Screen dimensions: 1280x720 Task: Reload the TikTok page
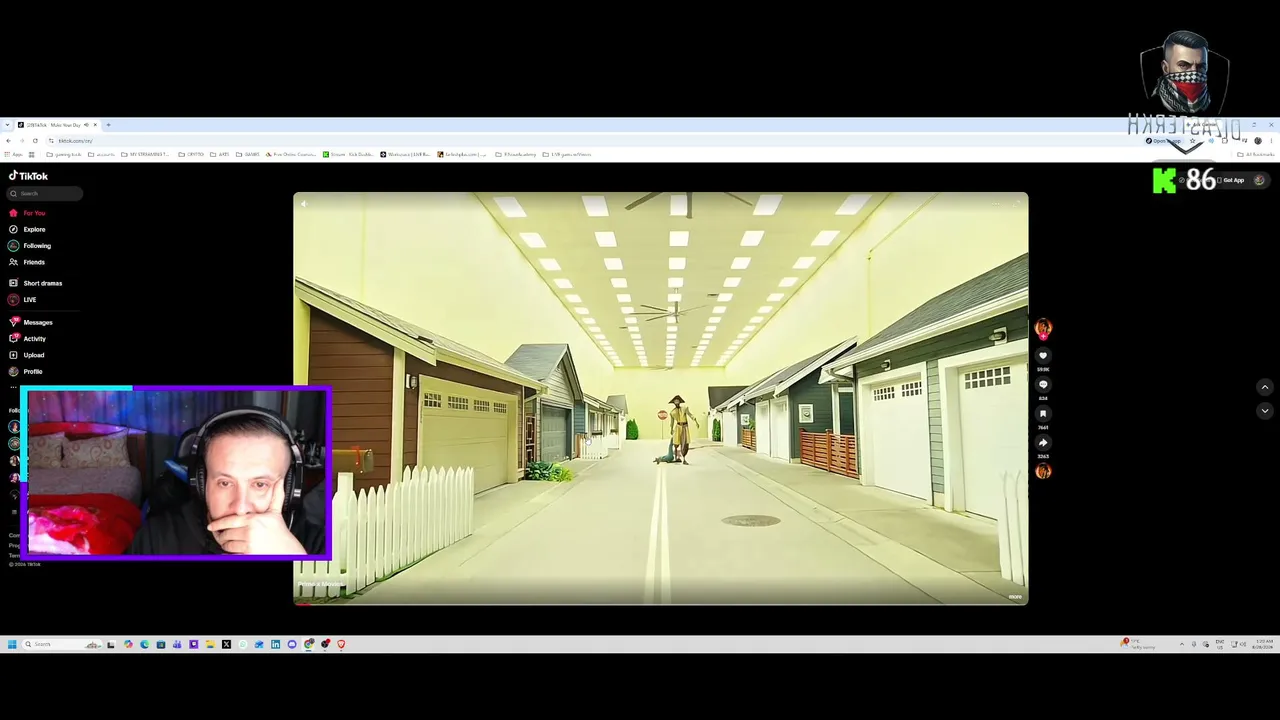tap(35, 141)
